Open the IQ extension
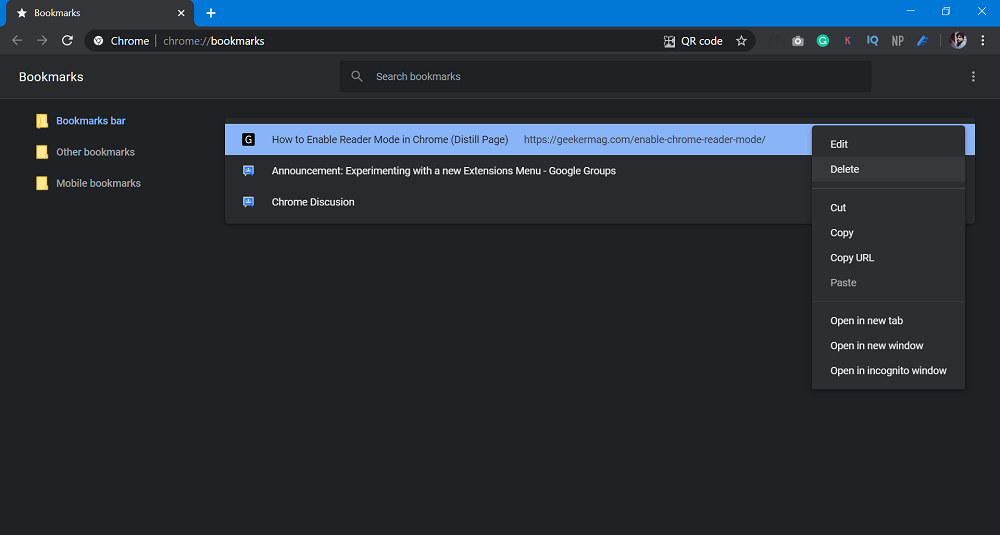The image size is (1000, 535). point(872,41)
